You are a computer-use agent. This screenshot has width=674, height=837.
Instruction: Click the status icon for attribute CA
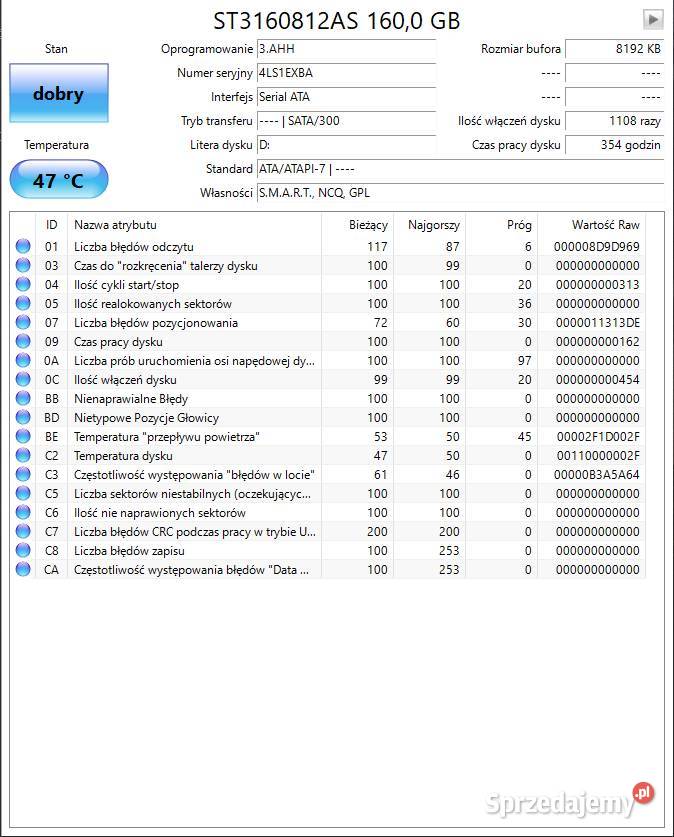tap(23, 570)
